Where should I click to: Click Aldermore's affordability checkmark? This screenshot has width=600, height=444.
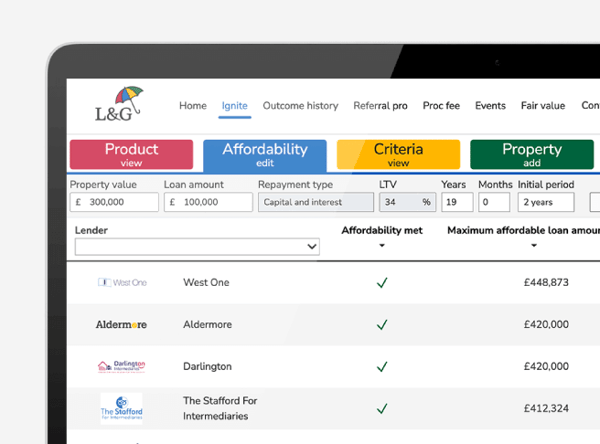tap(382, 325)
